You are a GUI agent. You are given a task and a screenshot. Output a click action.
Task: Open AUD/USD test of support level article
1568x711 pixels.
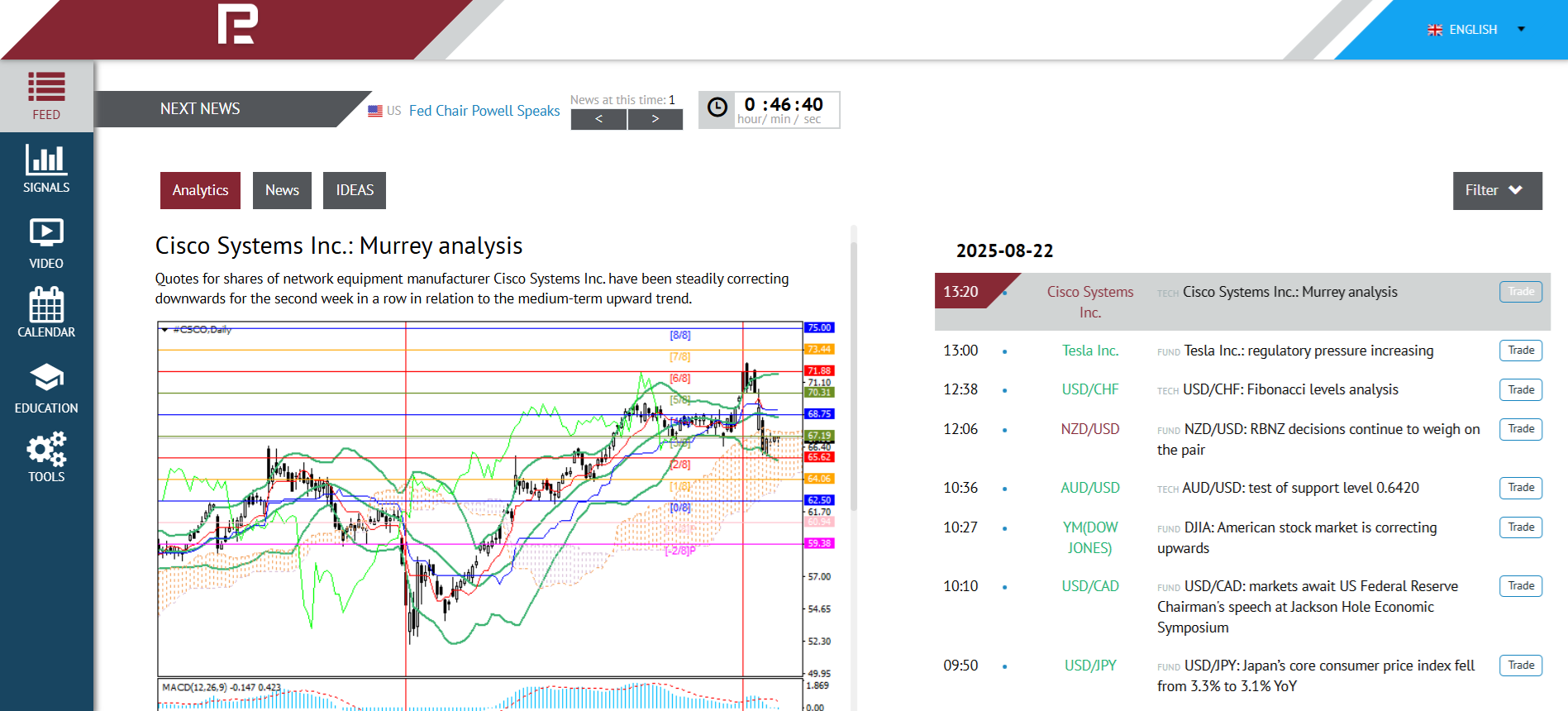pyautogui.click(x=1300, y=488)
